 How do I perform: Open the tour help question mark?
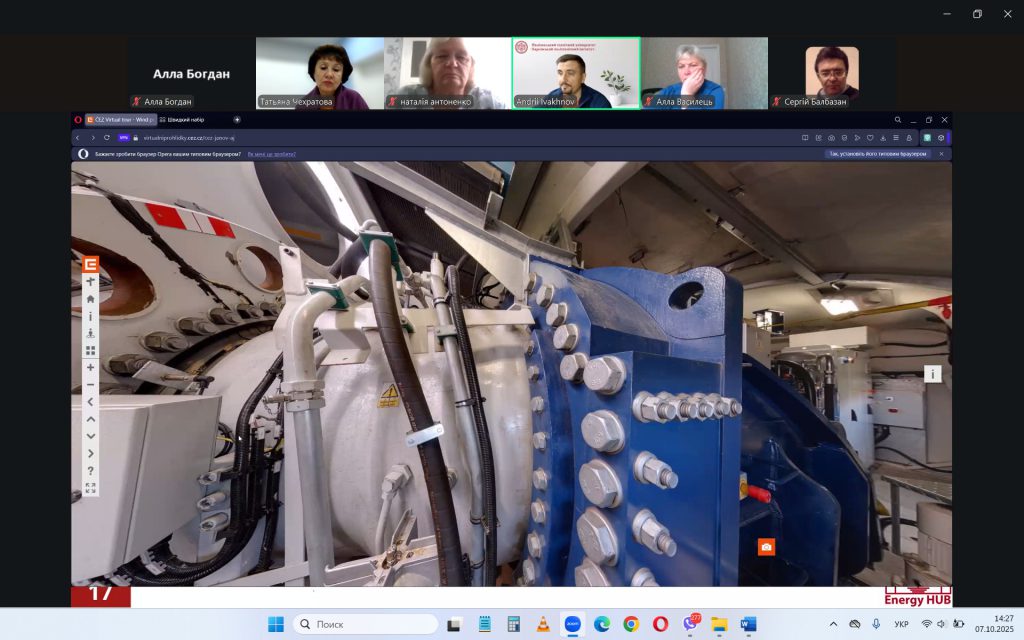(x=90, y=471)
